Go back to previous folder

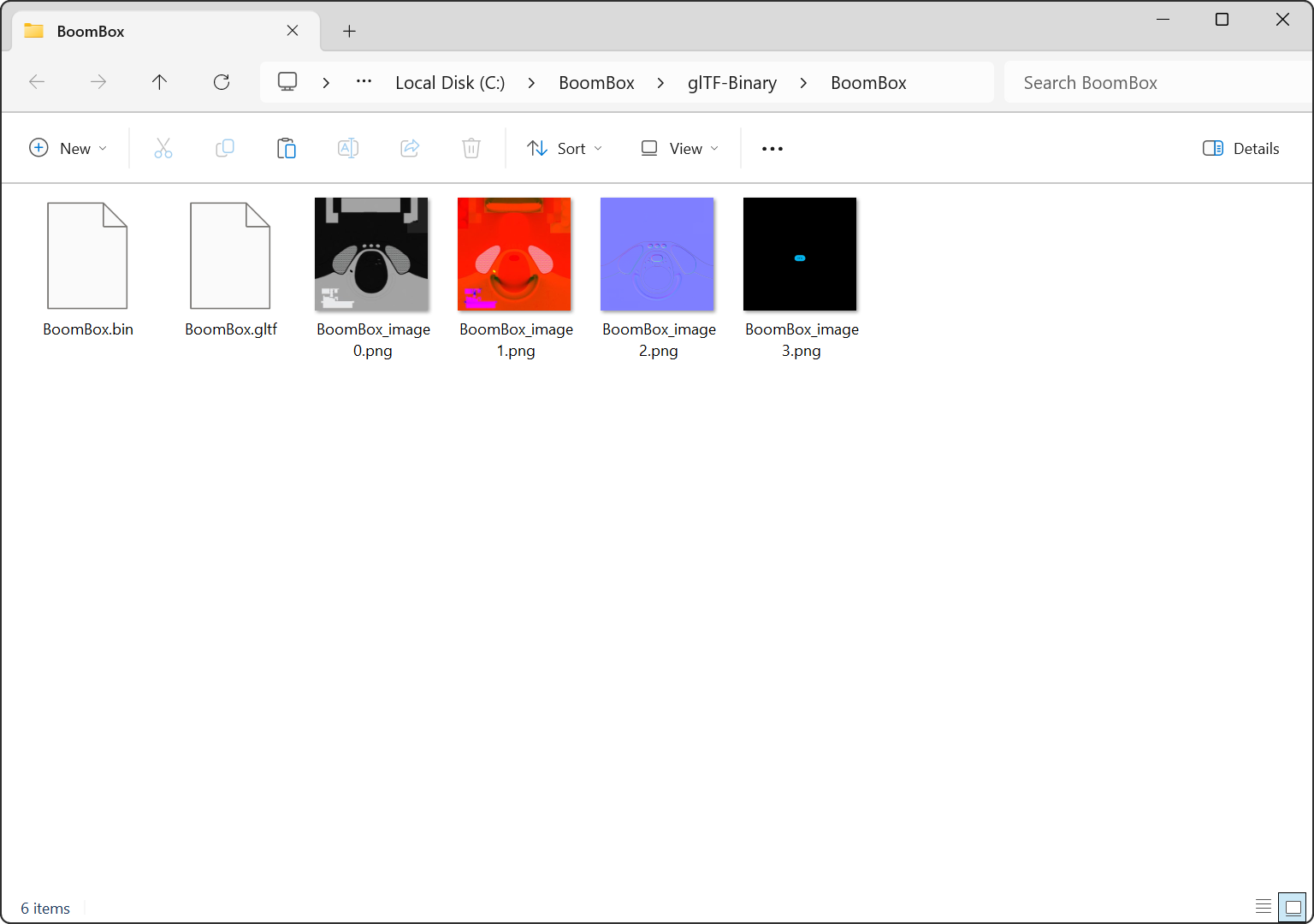pyautogui.click(x=37, y=82)
